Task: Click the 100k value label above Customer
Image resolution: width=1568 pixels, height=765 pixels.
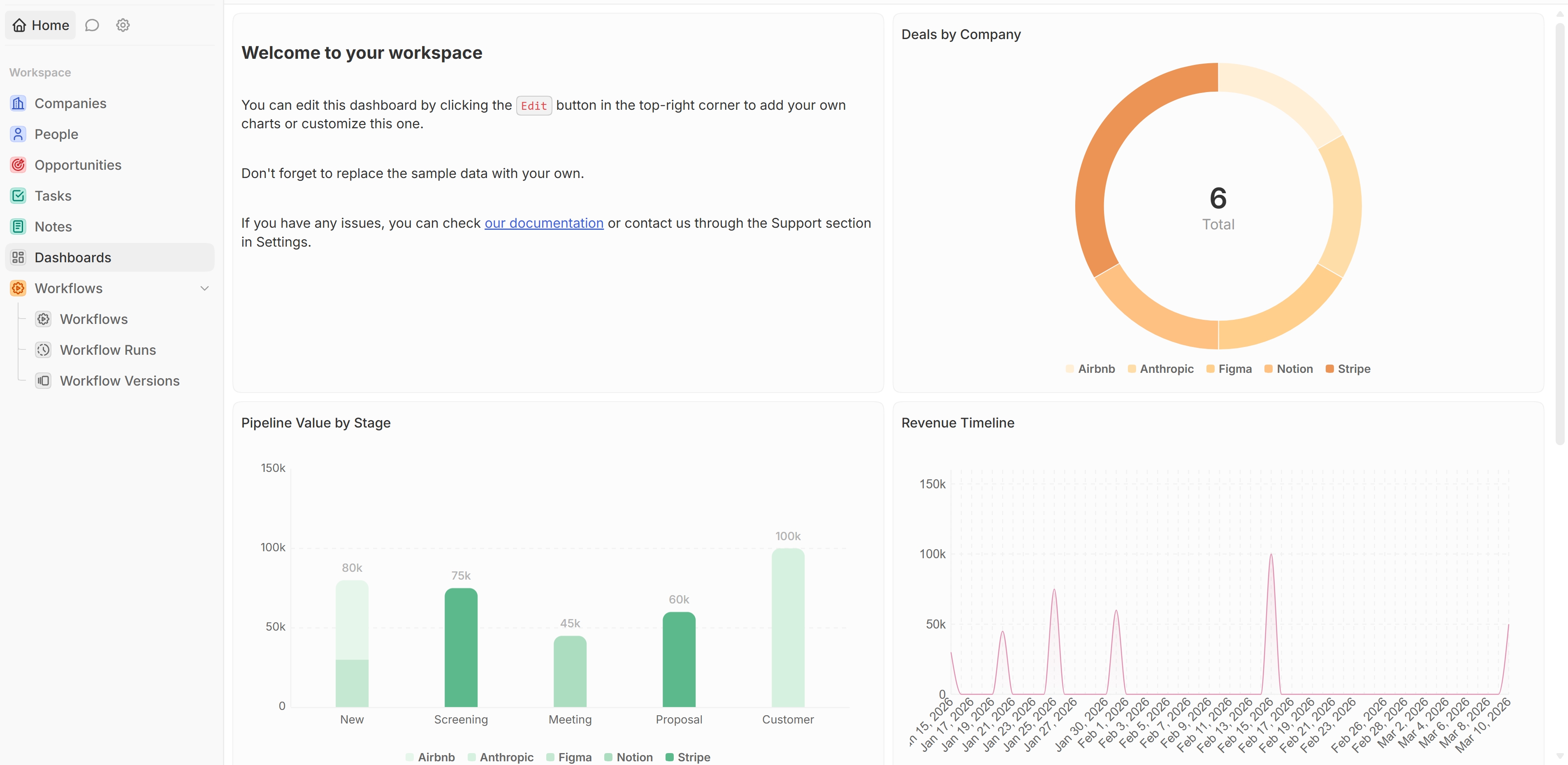Action: (788, 536)
